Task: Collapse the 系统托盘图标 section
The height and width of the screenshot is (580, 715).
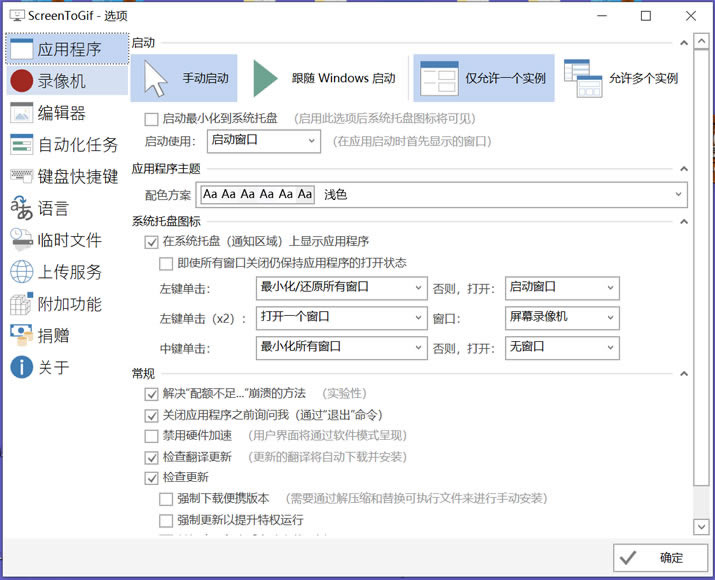Action: (x=684, y=222)
